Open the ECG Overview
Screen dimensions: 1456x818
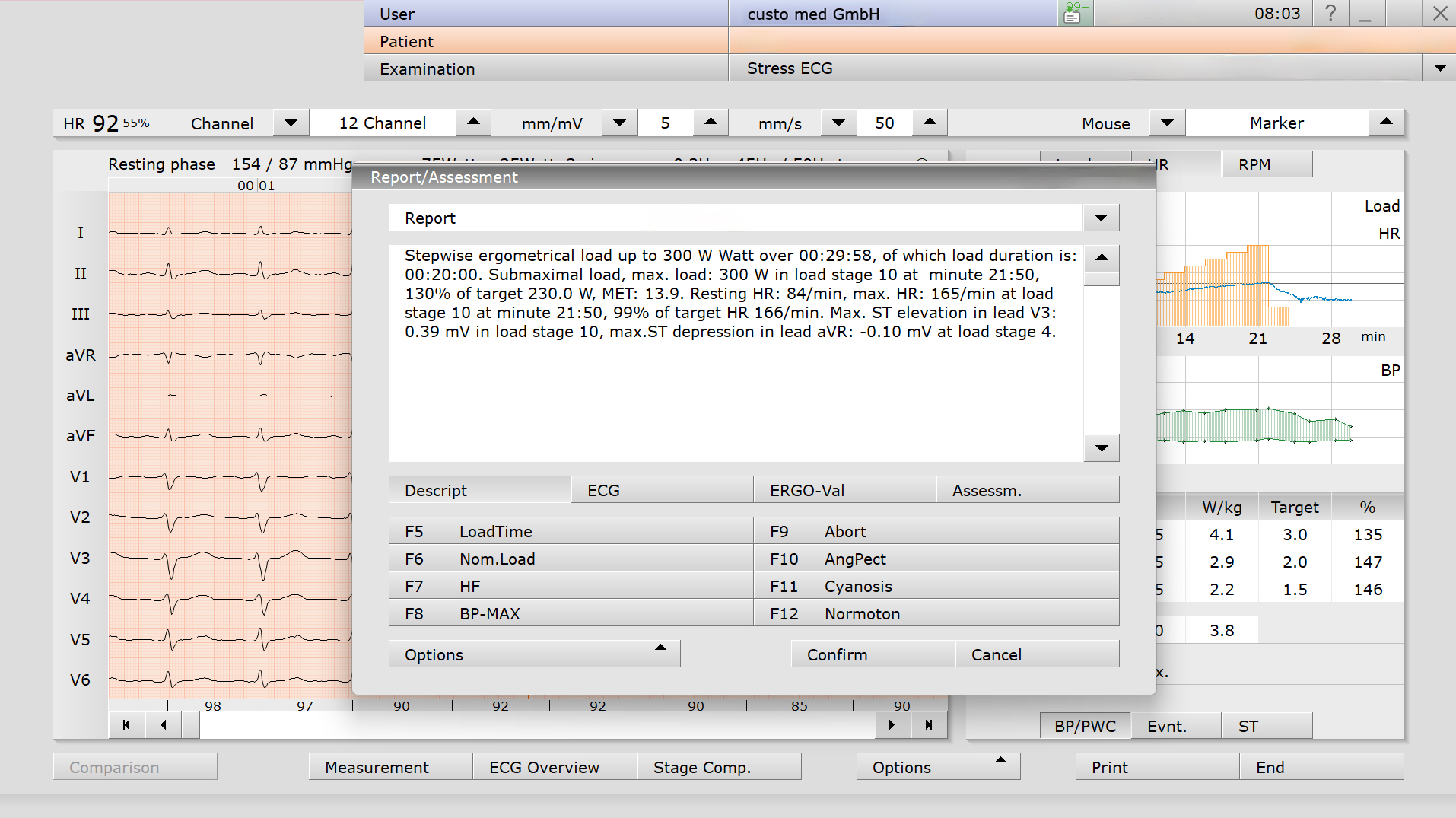pyautogui.click(x=555, y=766)
